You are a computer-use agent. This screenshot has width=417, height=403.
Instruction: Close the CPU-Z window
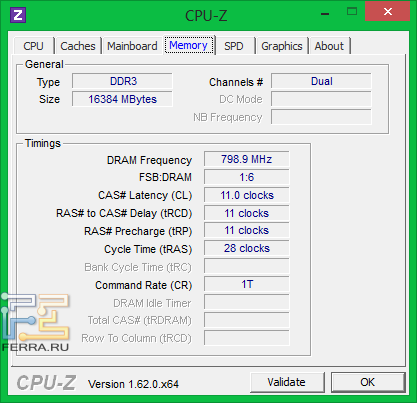[x=388, y=12]
